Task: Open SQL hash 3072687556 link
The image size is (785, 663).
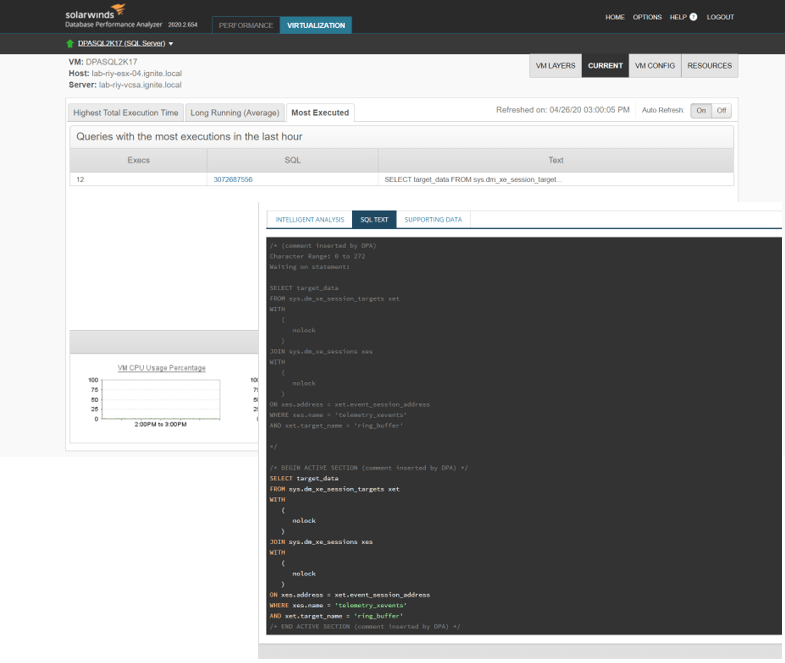Action: [x=233, y=179]
